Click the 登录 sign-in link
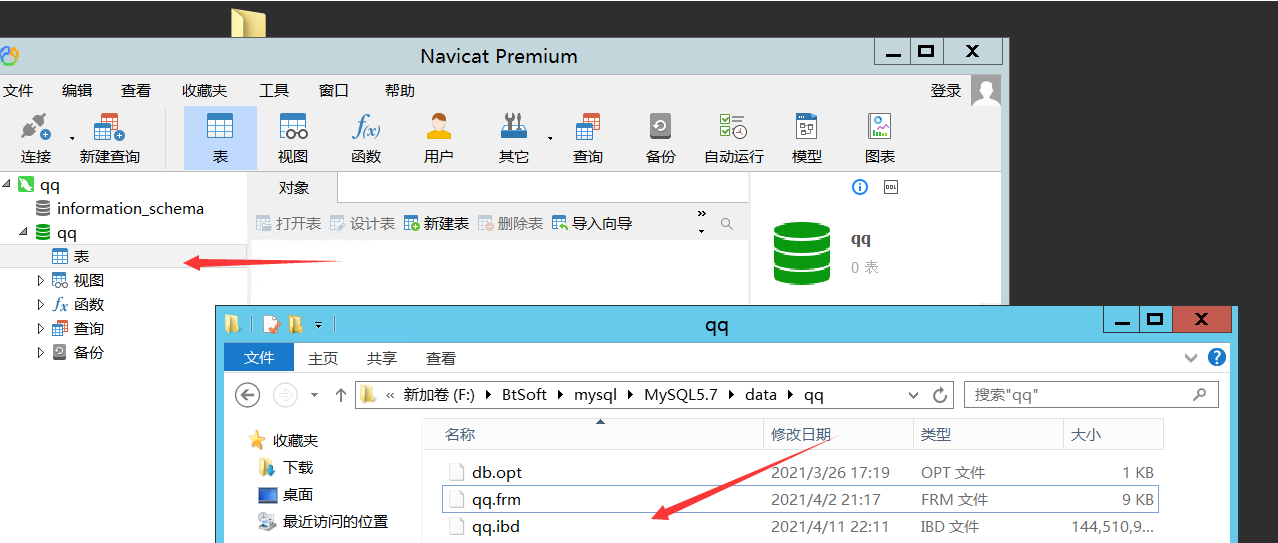 click(946, 90)
